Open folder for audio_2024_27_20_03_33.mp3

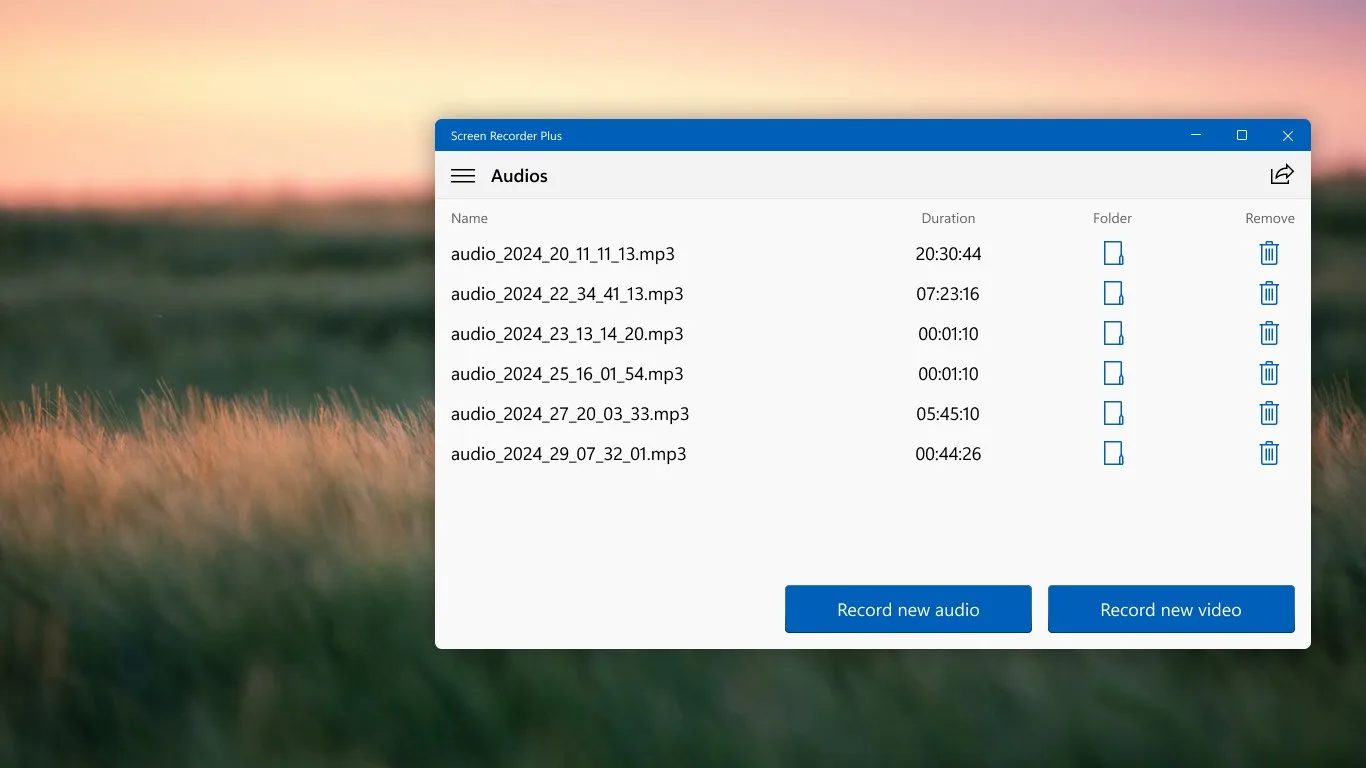pyautogui.click(x=1113, y=413)
